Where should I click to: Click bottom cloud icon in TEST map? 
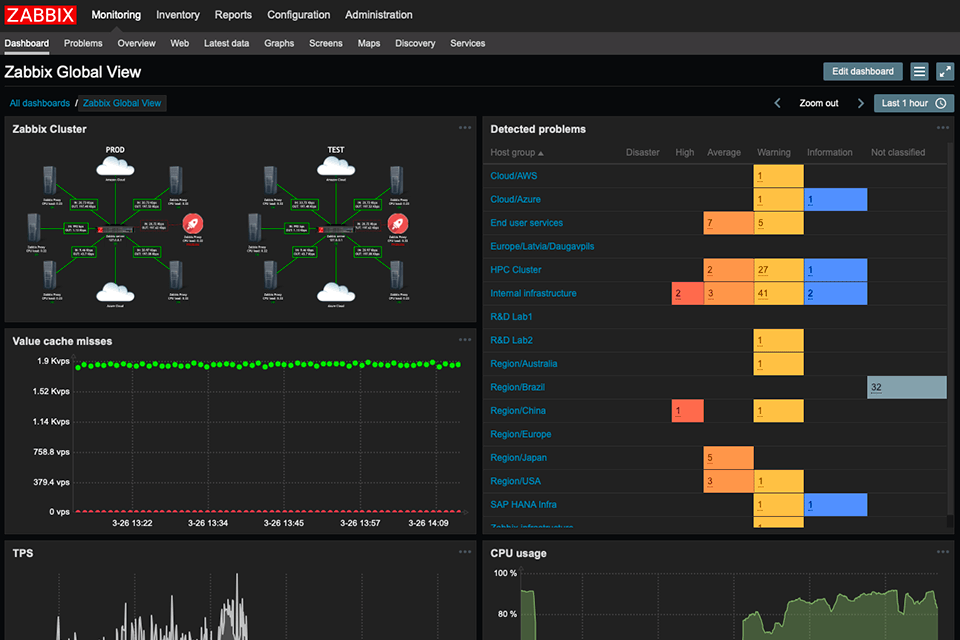[x=336, y=292]
